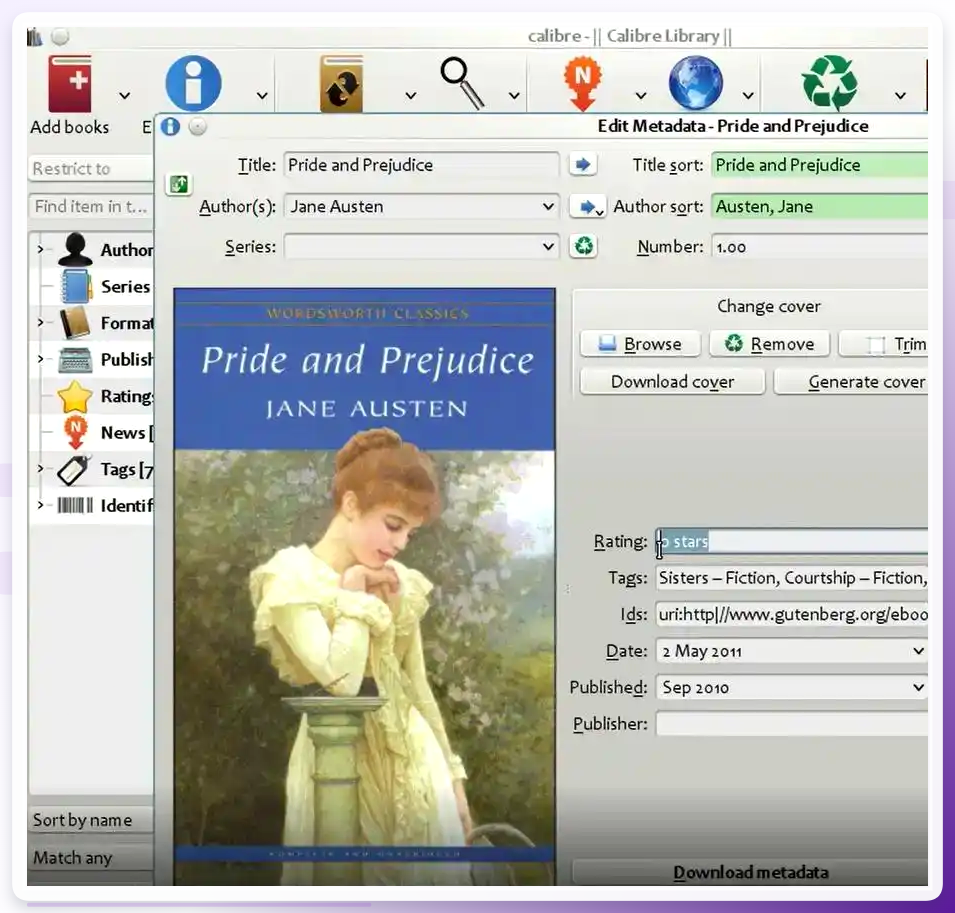
Task: Click the Convert books brown book icon
Action: [342, 84]
